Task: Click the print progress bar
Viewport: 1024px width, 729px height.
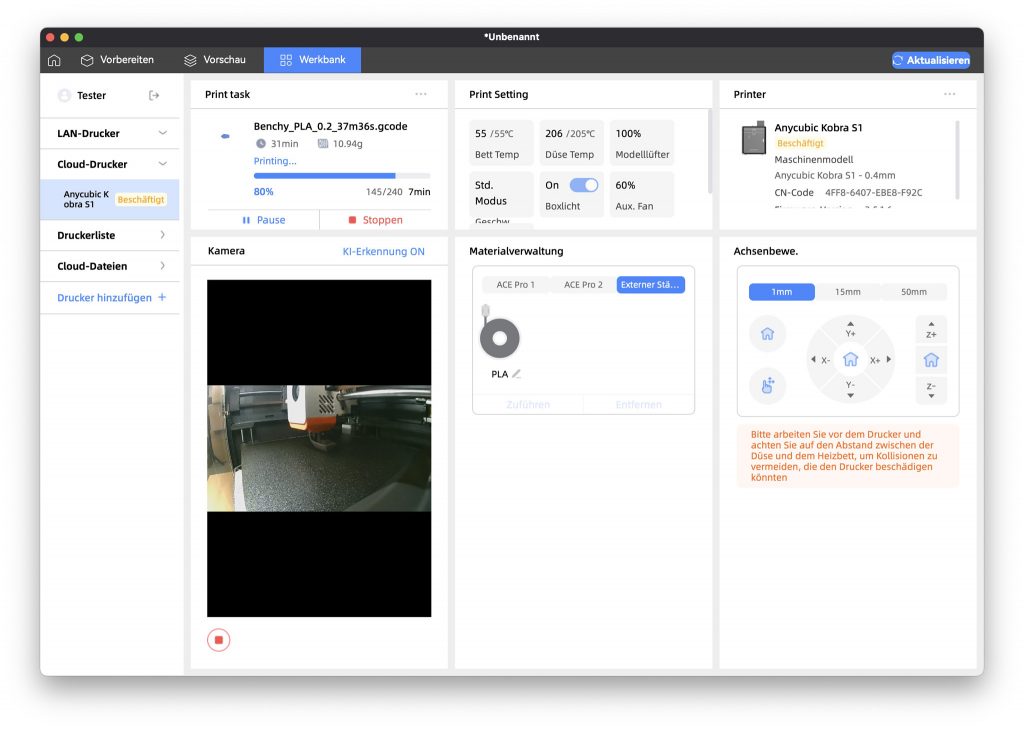Action: [342, 176]
